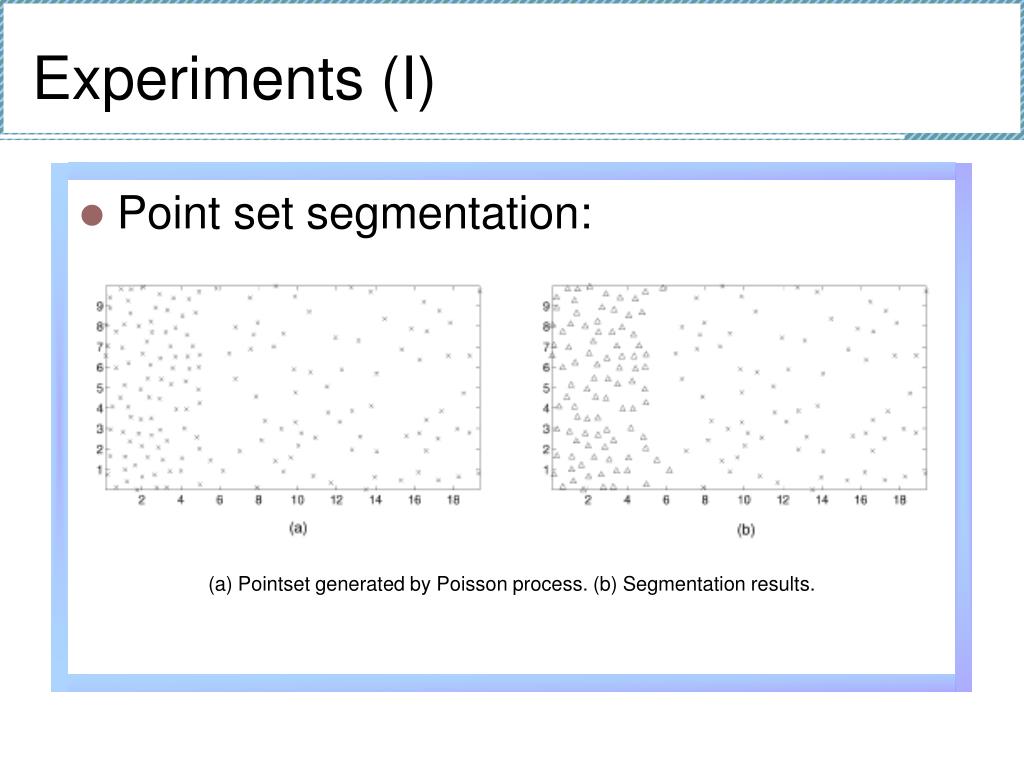The image size is (1024, 768).
Task: Select the "Point set segmentation:" heading text
Action: point(355,214)
